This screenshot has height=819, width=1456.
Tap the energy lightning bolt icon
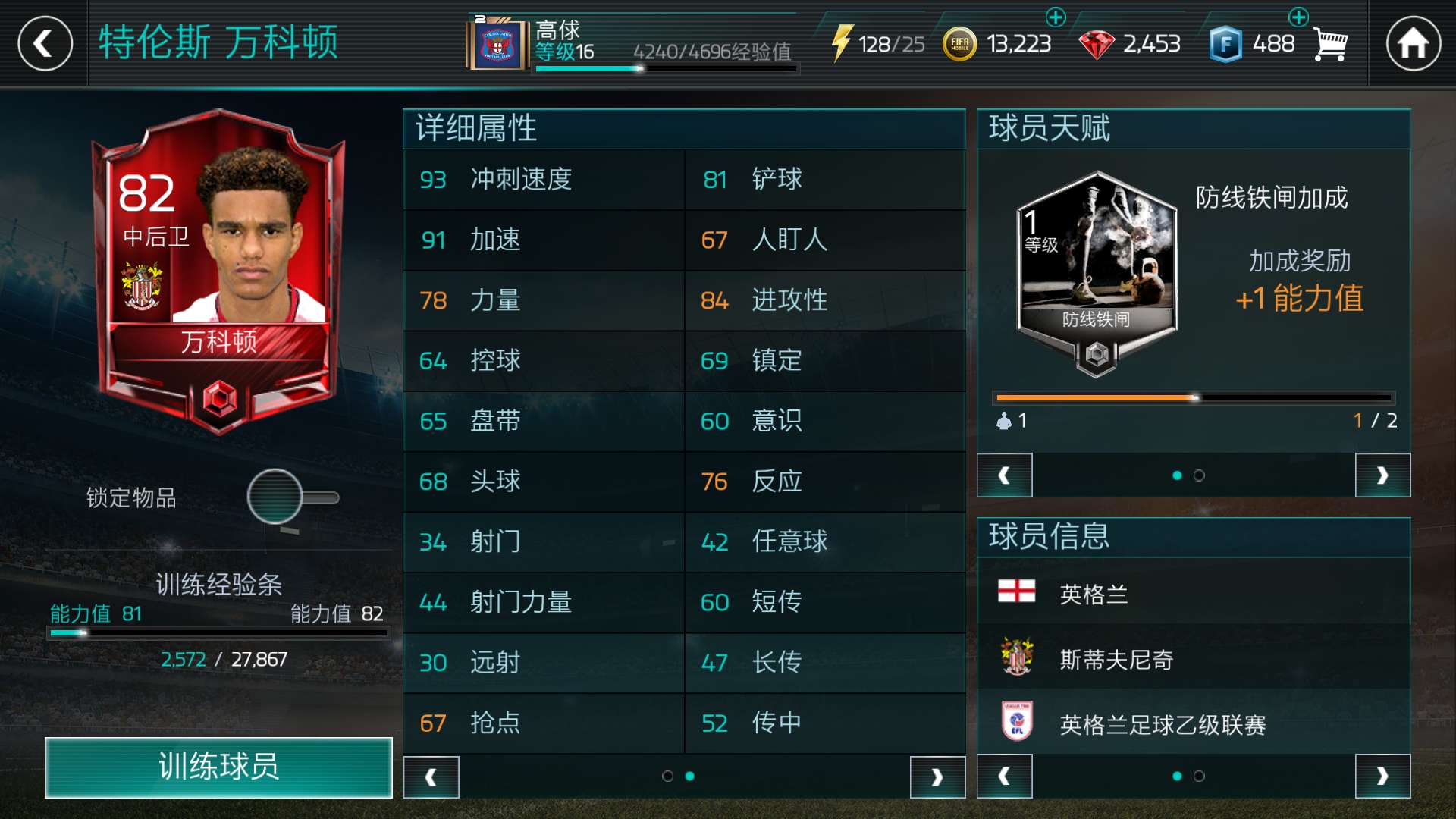tap(841, 43)
